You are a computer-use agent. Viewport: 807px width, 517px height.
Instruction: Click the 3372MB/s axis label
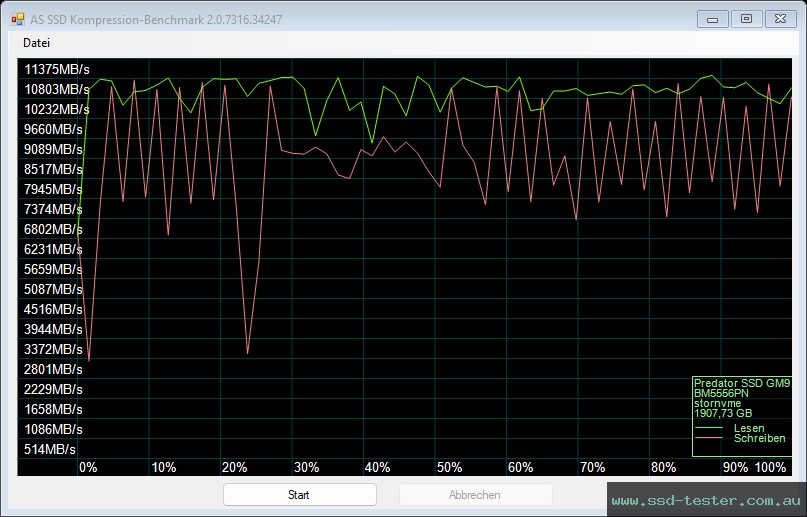pyautogui.click(x=53, y=349)
